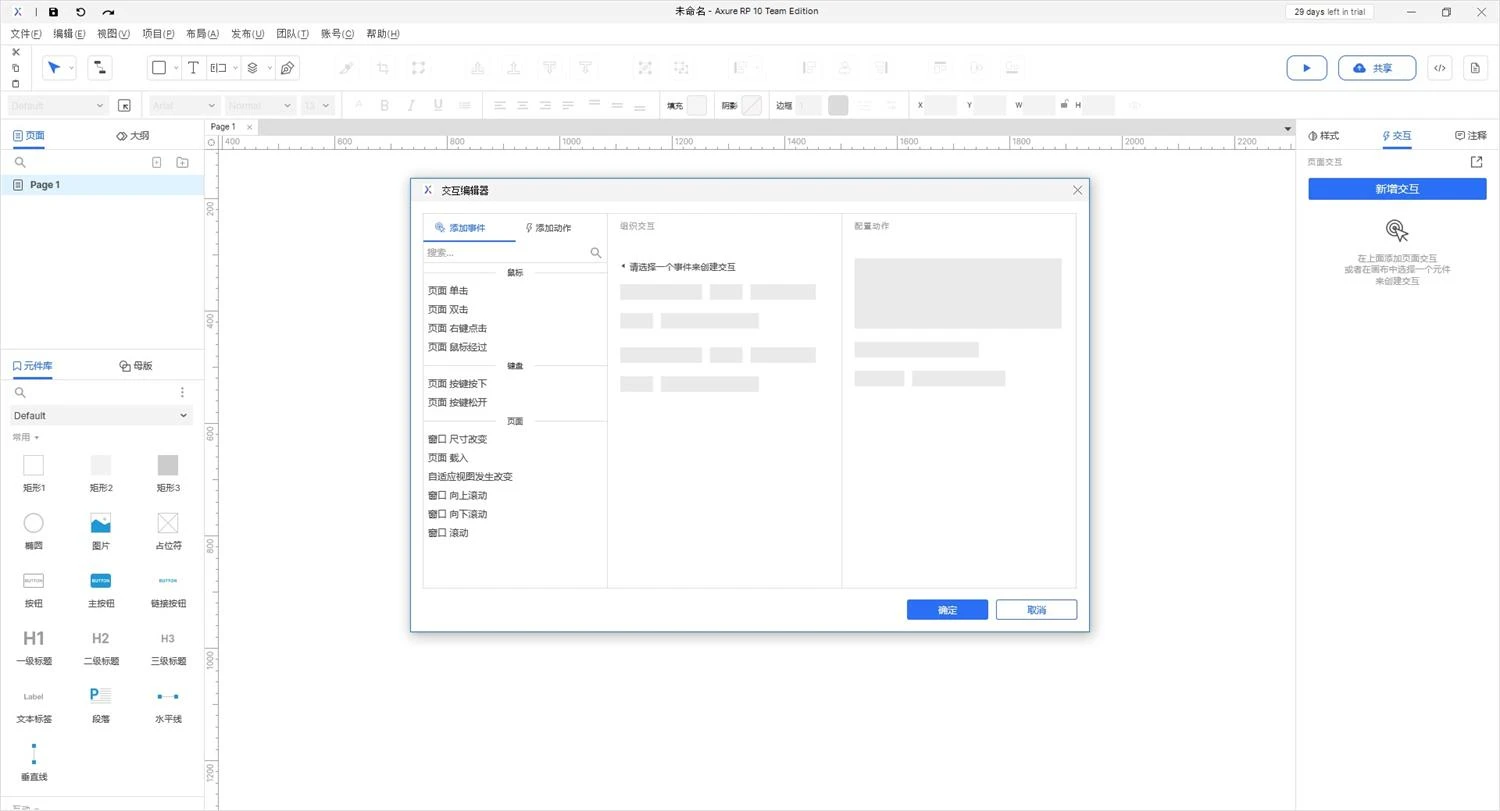Select the form widget insert tool

pos(218,68)
